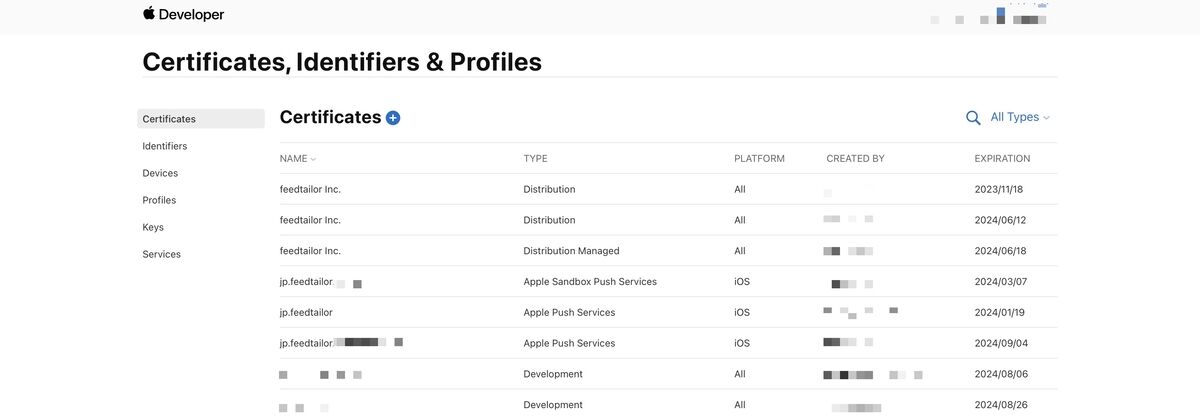Click the Certificates section heading

pos(330,117)
